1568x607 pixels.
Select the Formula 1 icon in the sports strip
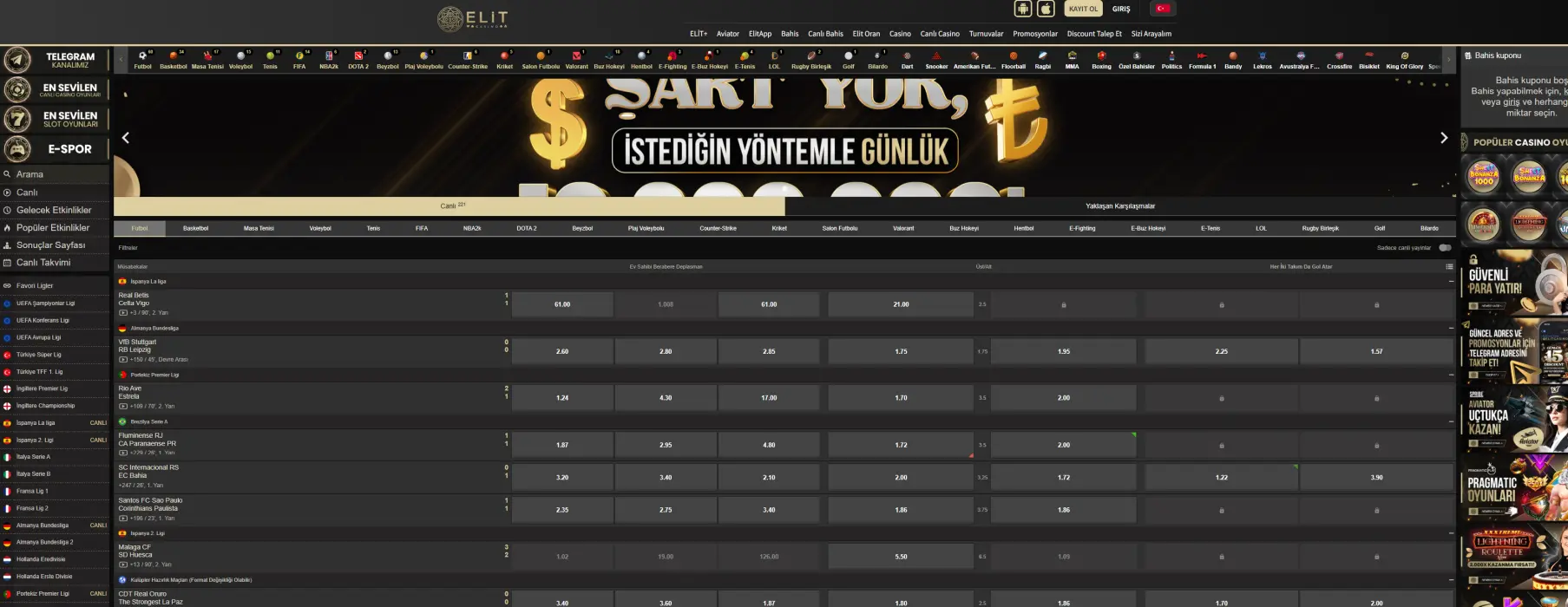coord(1202,60)
